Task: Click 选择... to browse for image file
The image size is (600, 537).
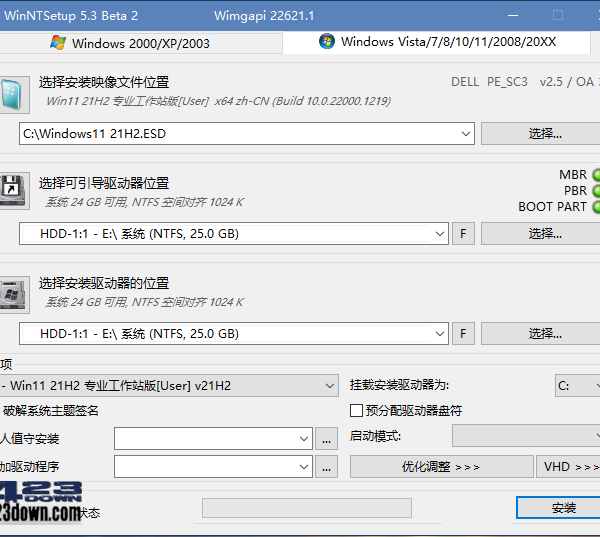Action: 544,133
